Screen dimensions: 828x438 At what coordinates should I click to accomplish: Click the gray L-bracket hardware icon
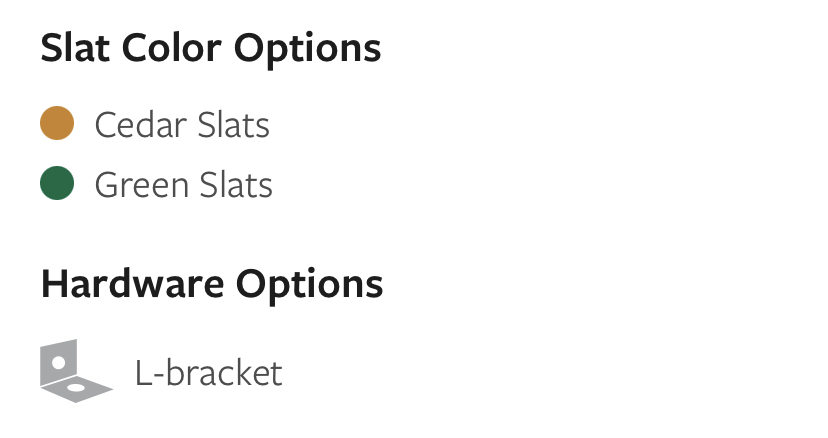point(77,371)
